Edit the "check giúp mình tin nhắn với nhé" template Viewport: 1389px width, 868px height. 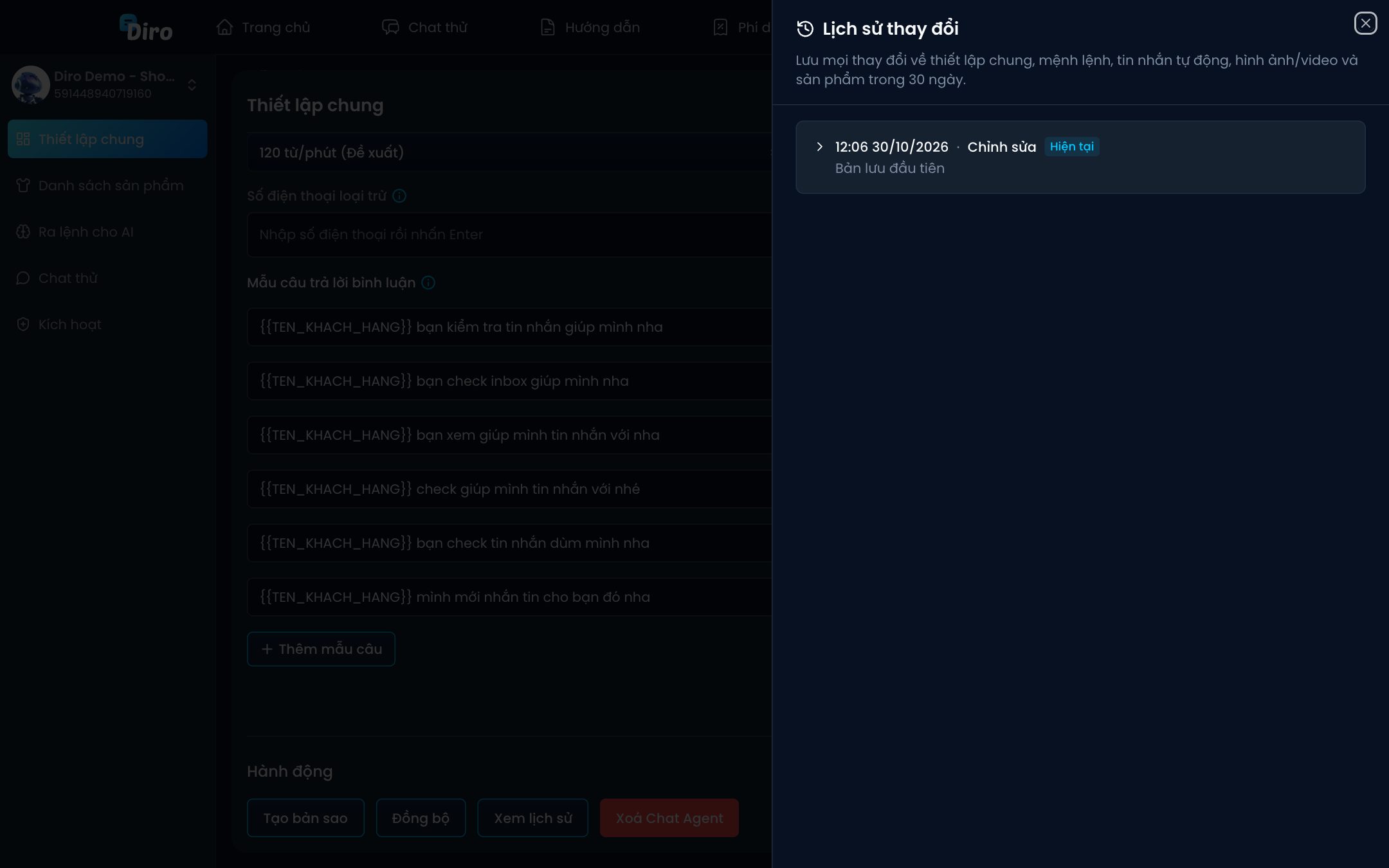tap(509, 489)
